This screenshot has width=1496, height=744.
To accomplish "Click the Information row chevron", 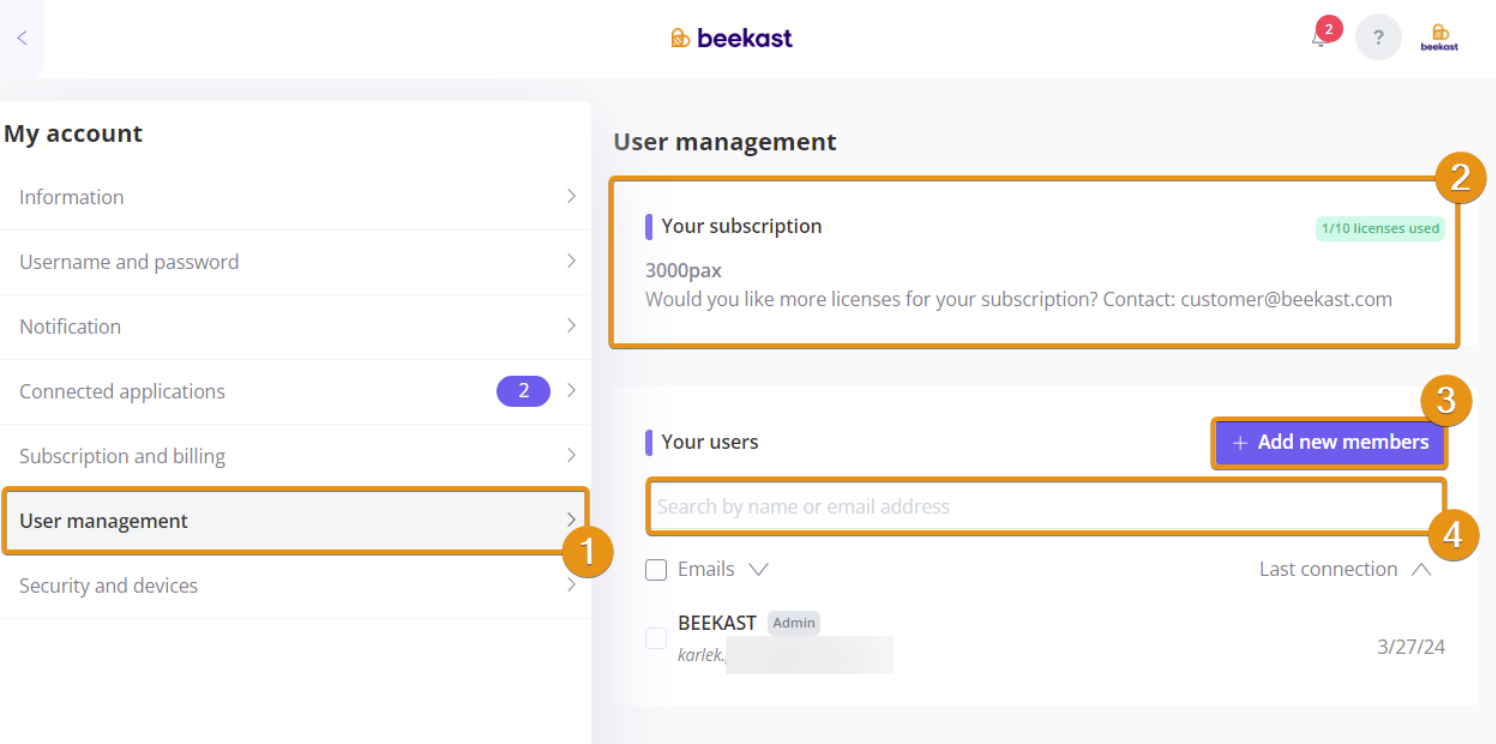I will coord(571,196).
